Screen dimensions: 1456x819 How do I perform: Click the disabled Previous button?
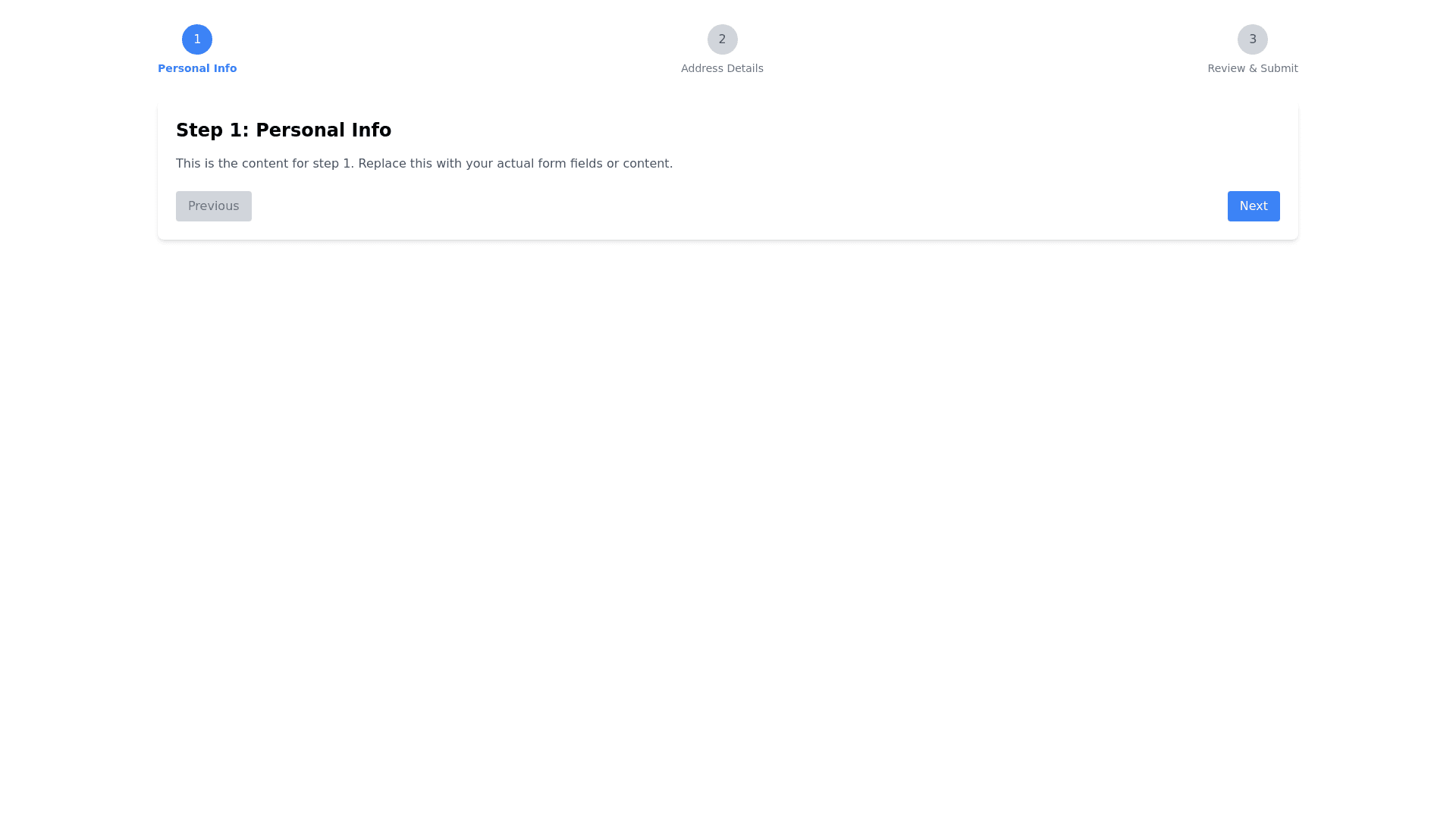pyautogui.click(x=214, y=206)
